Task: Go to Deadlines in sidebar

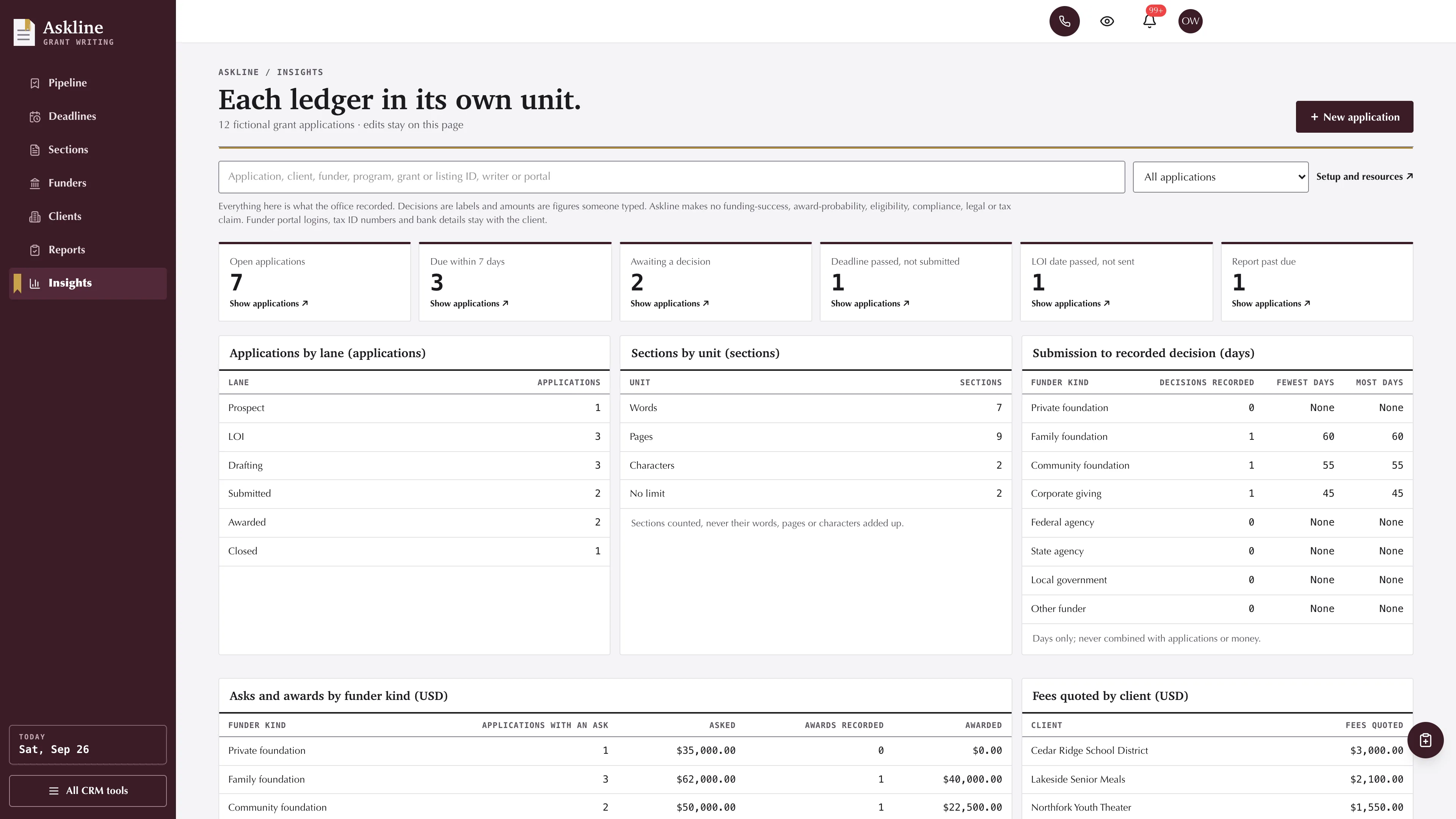Action: click(x=88, y=116)
